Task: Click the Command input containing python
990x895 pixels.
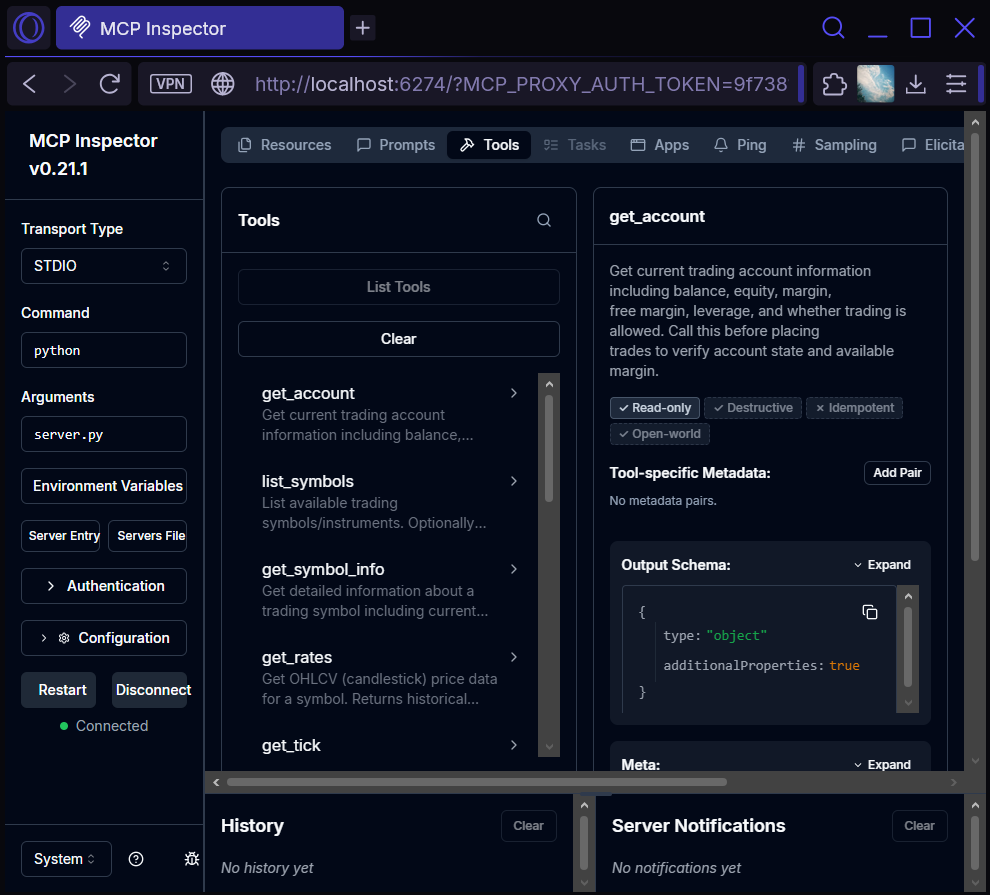Action: point(103,350)
